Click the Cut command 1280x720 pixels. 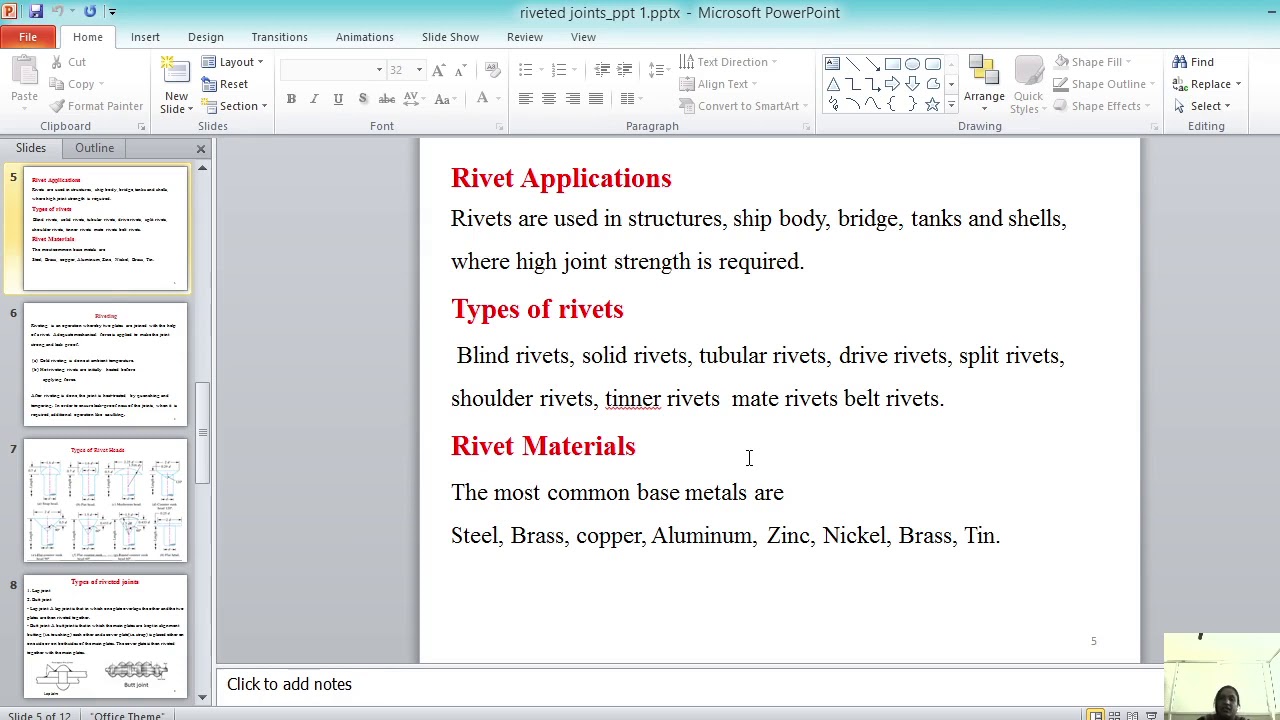[67, 62]
